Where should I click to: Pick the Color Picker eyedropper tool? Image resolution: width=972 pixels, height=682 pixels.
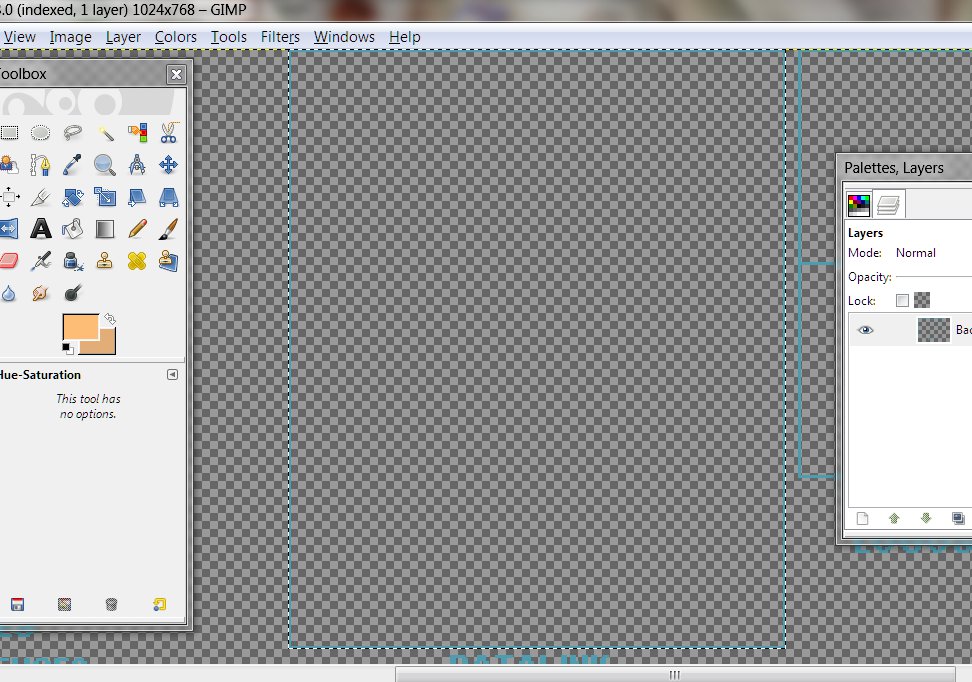pos(72,165)
